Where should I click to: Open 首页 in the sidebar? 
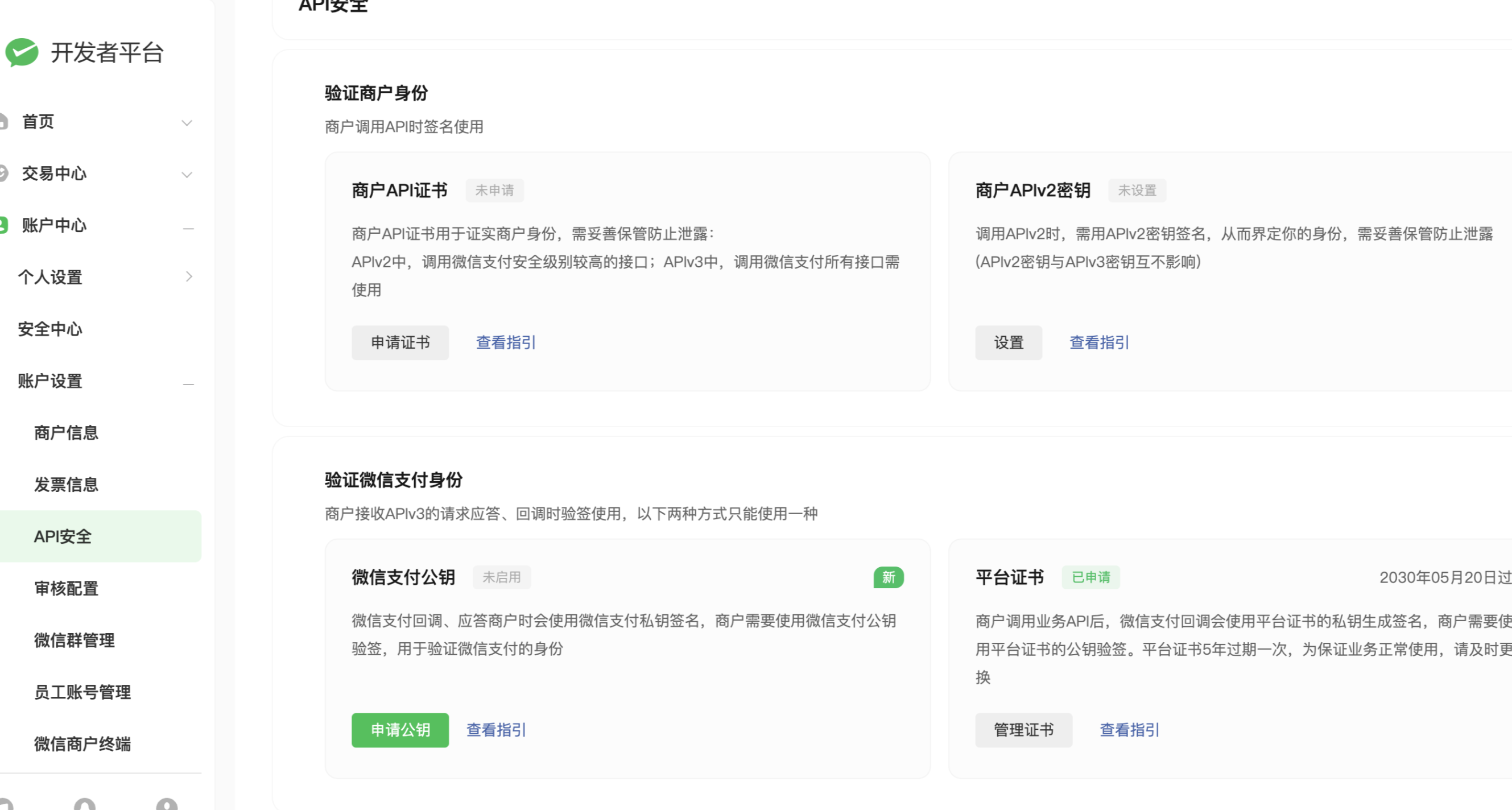click(38, 122)
